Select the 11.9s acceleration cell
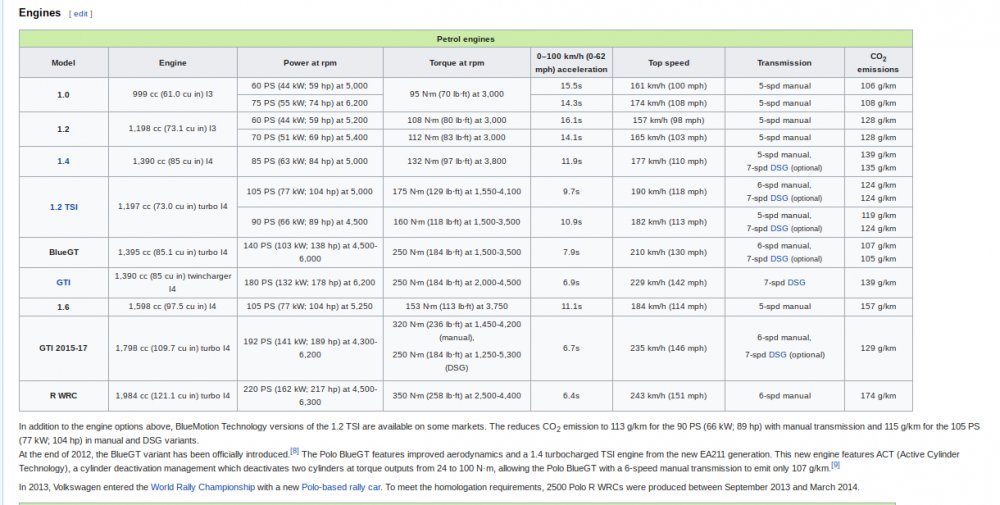This screenshot has height=505, width=1000. click(x=571, y=161)
